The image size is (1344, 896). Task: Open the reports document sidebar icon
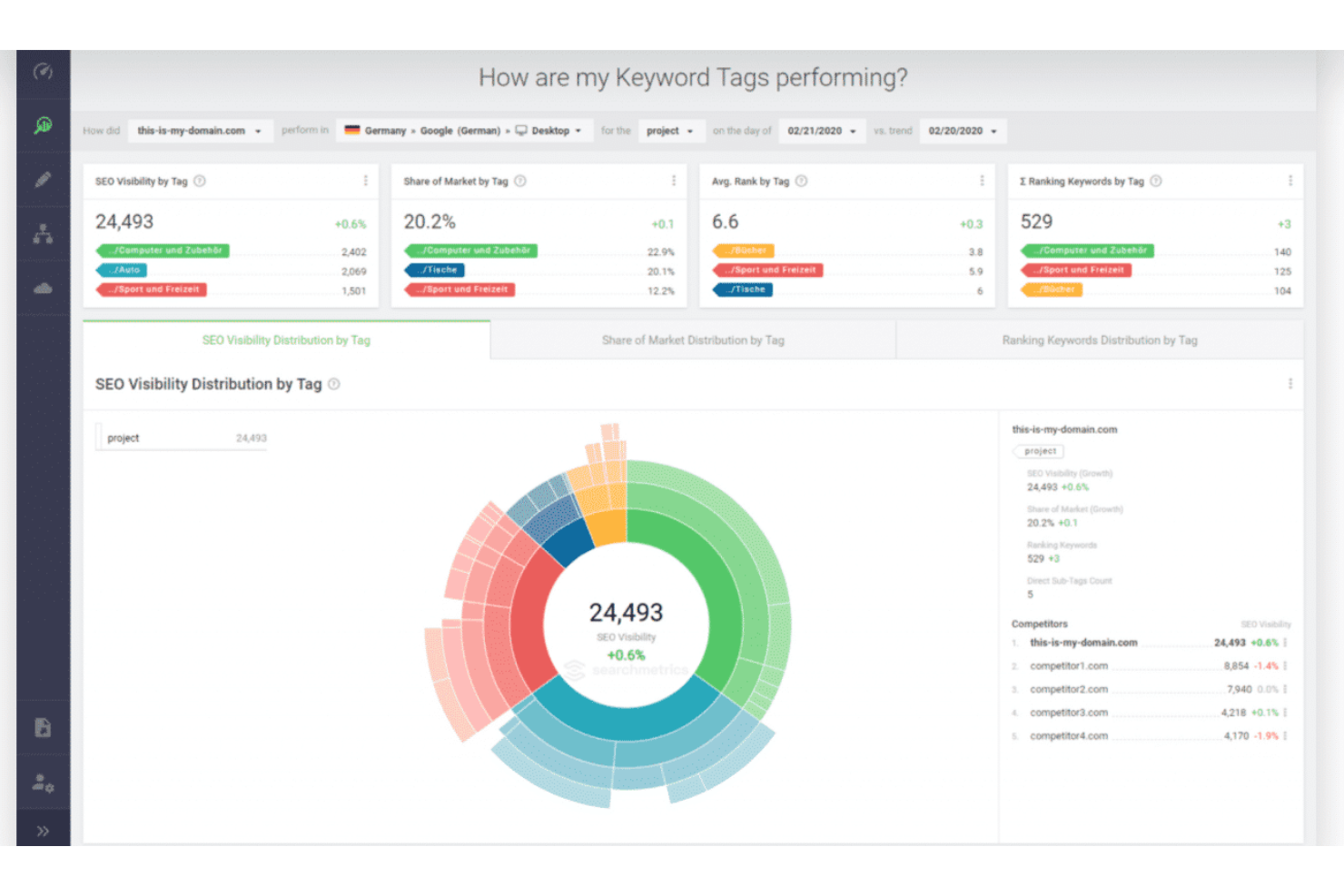pos(43,727)
